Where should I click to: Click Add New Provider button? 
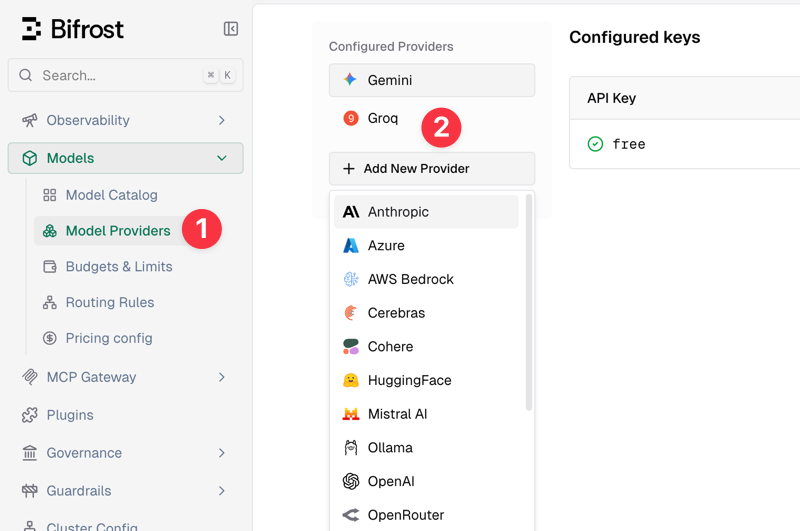click(x=432, y=168)
